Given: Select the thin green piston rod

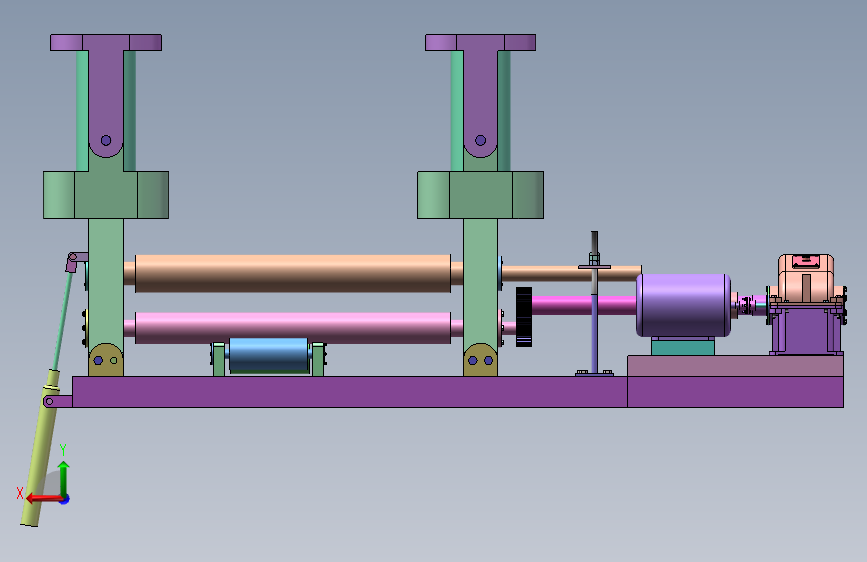Looking at the screenshot, I should (x=62, y=321).
